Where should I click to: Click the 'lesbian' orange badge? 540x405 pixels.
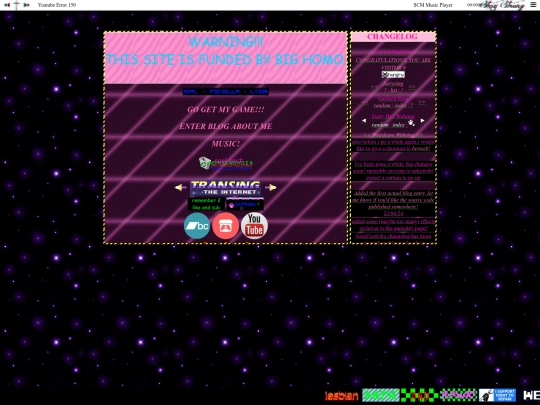[342, 395]
